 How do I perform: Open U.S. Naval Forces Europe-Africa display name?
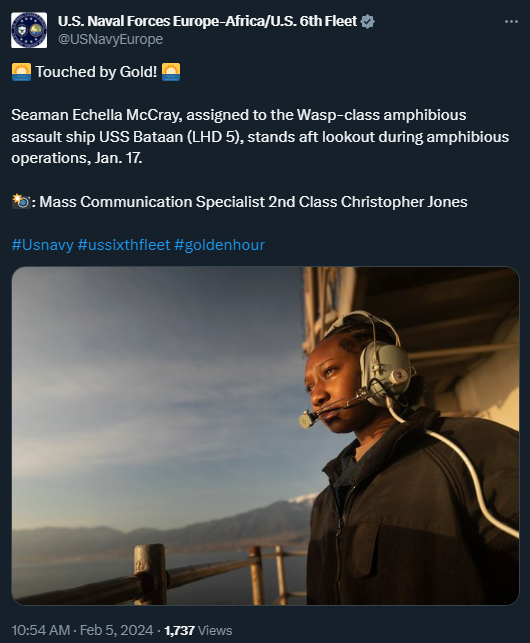[207, 21]
